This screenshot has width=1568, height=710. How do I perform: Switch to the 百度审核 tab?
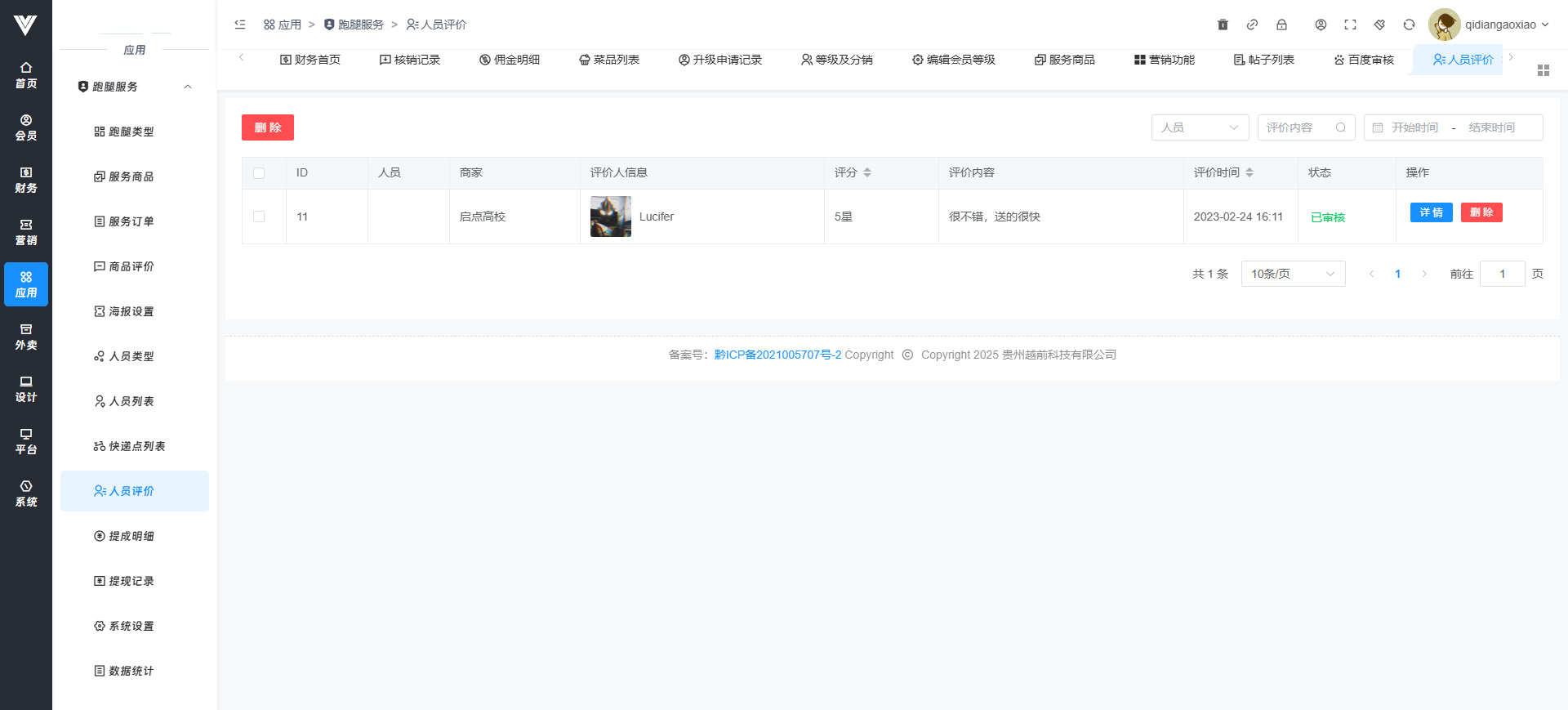[x=1364, y=60]
